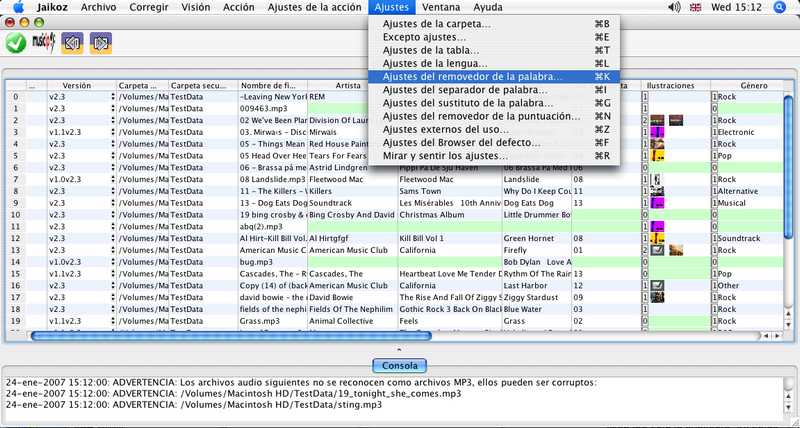
Task: Click the volume speaker icon in menu bar
Action: pos(674,7)
